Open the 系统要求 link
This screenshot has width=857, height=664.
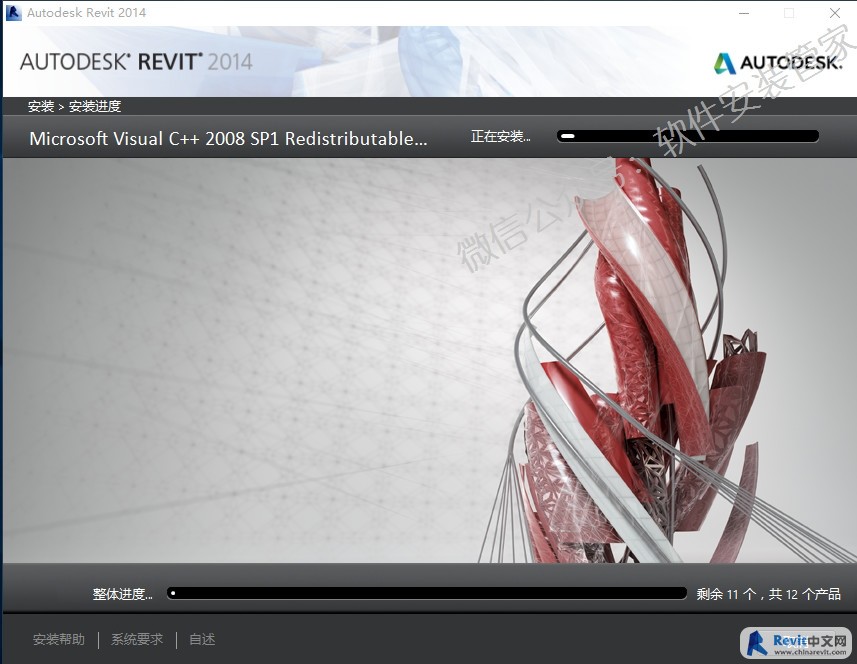[137, 639]
